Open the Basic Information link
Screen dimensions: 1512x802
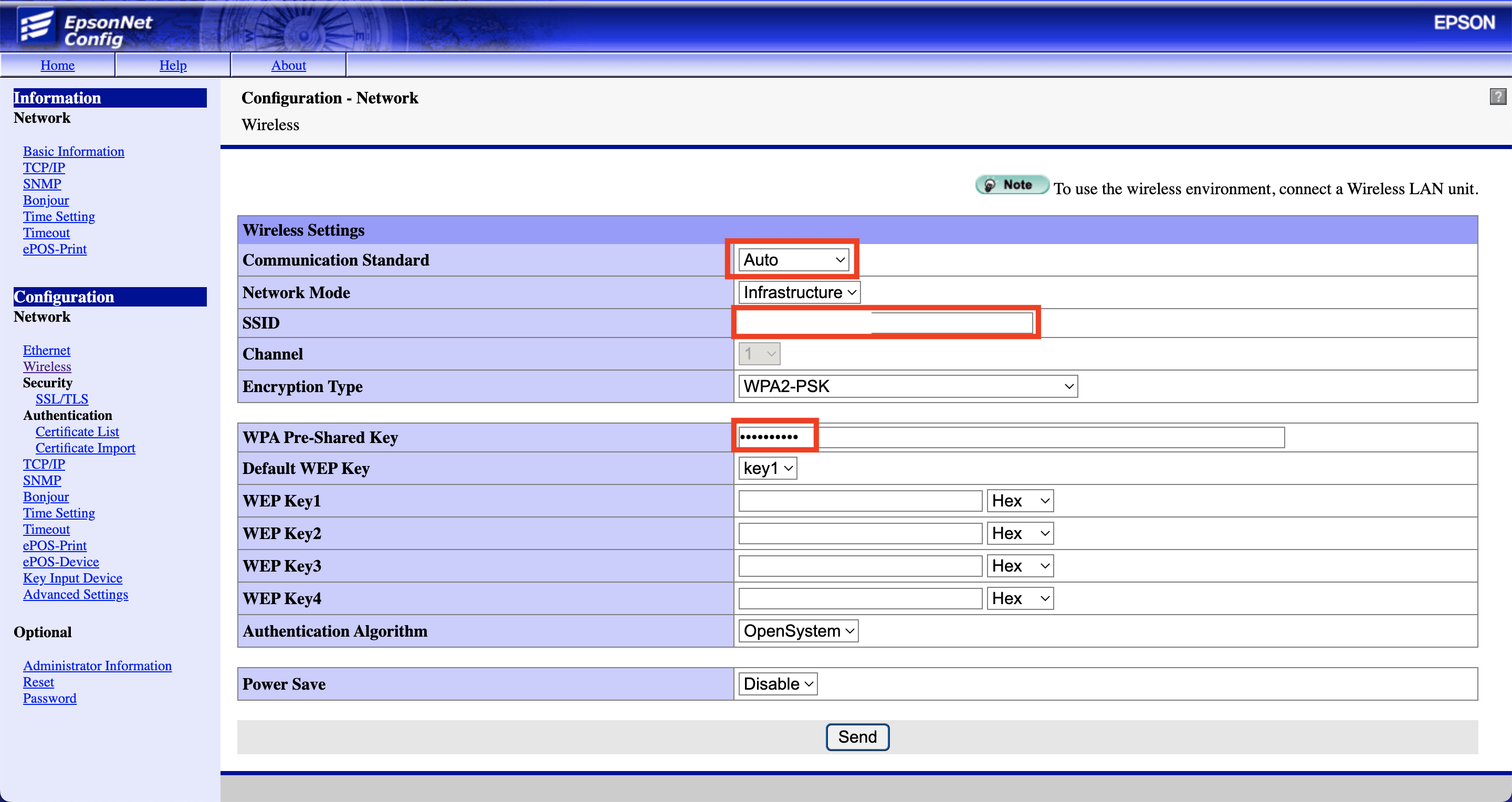tap(73, 151)
